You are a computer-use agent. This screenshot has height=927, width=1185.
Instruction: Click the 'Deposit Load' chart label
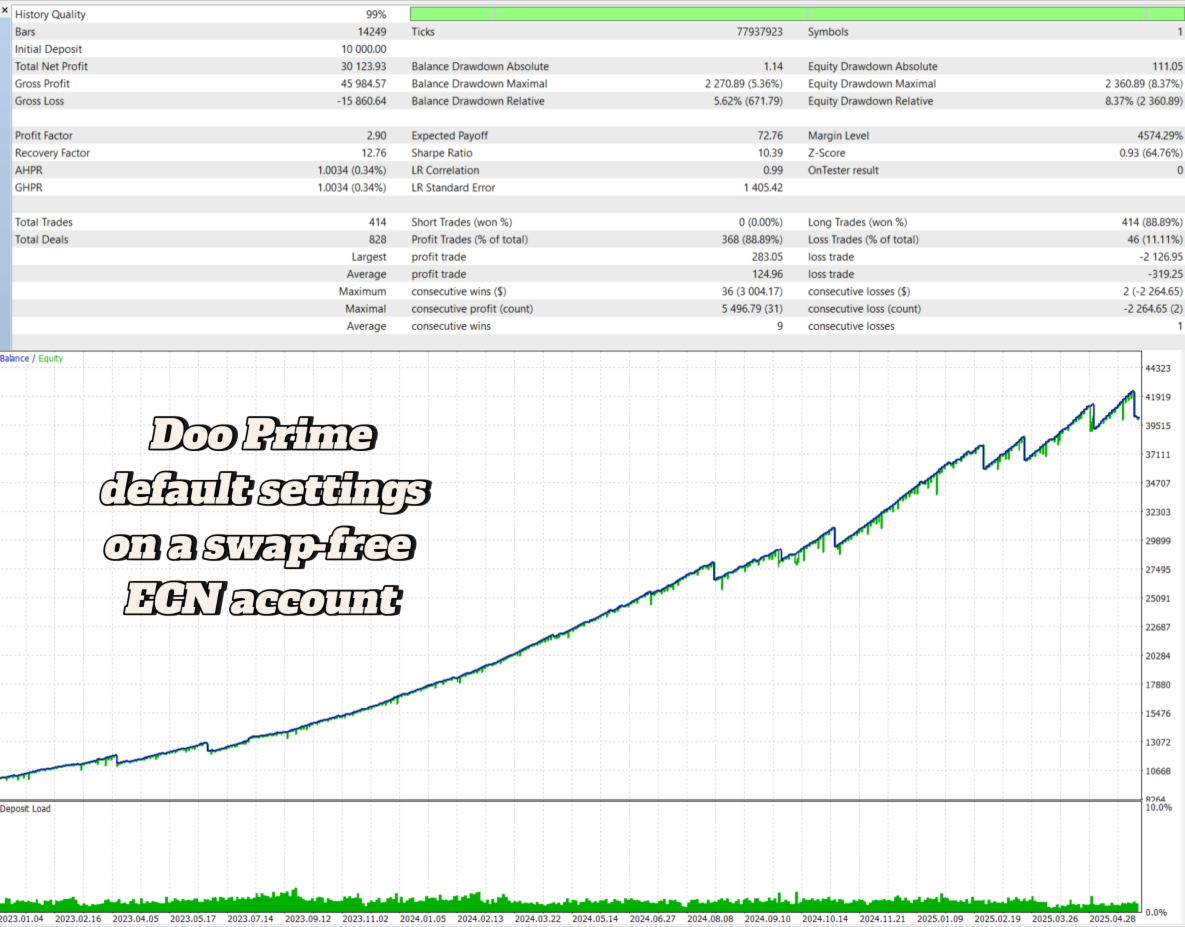(25, 808)
